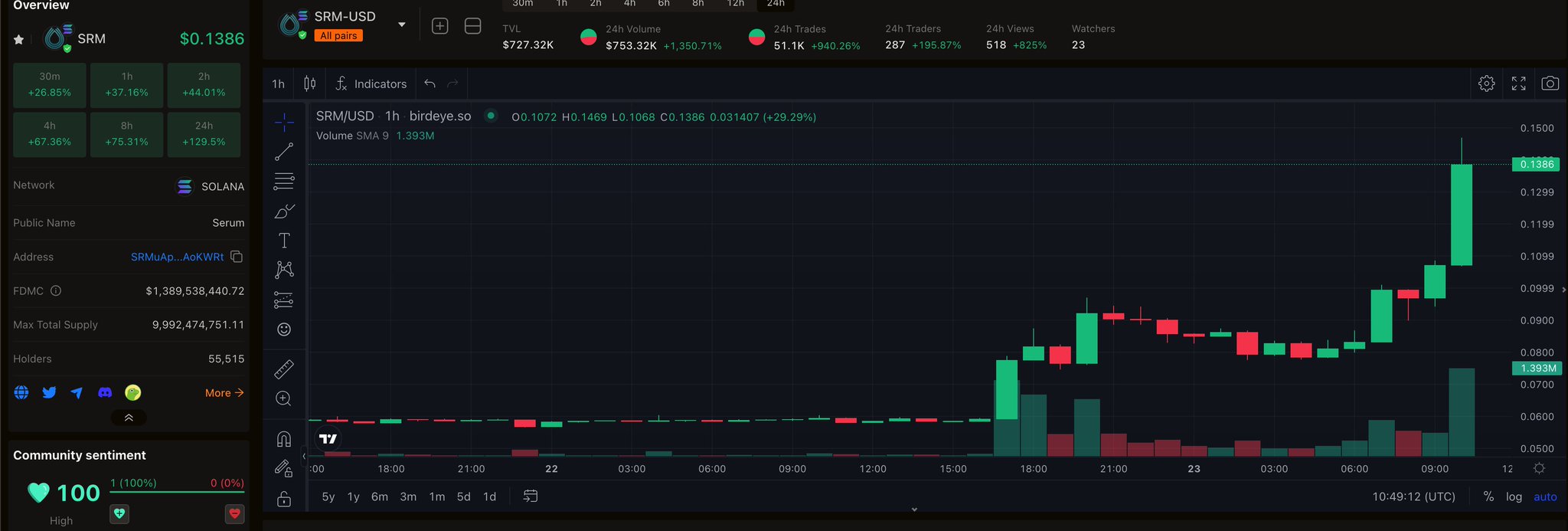This screenshot has height=531, width=1568.
Task: Toggle lock all drawing tools
Action: (x=284, y=499)
